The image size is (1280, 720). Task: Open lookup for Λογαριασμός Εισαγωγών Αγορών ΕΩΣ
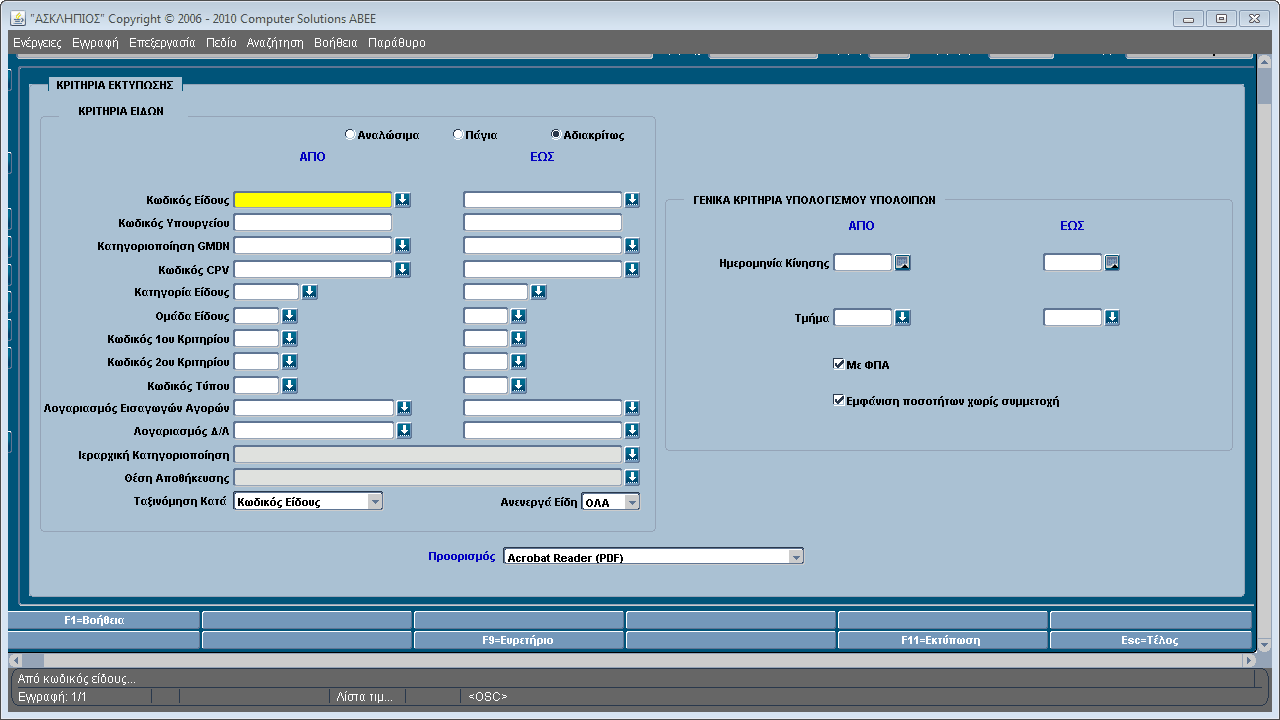click(632, 408)
